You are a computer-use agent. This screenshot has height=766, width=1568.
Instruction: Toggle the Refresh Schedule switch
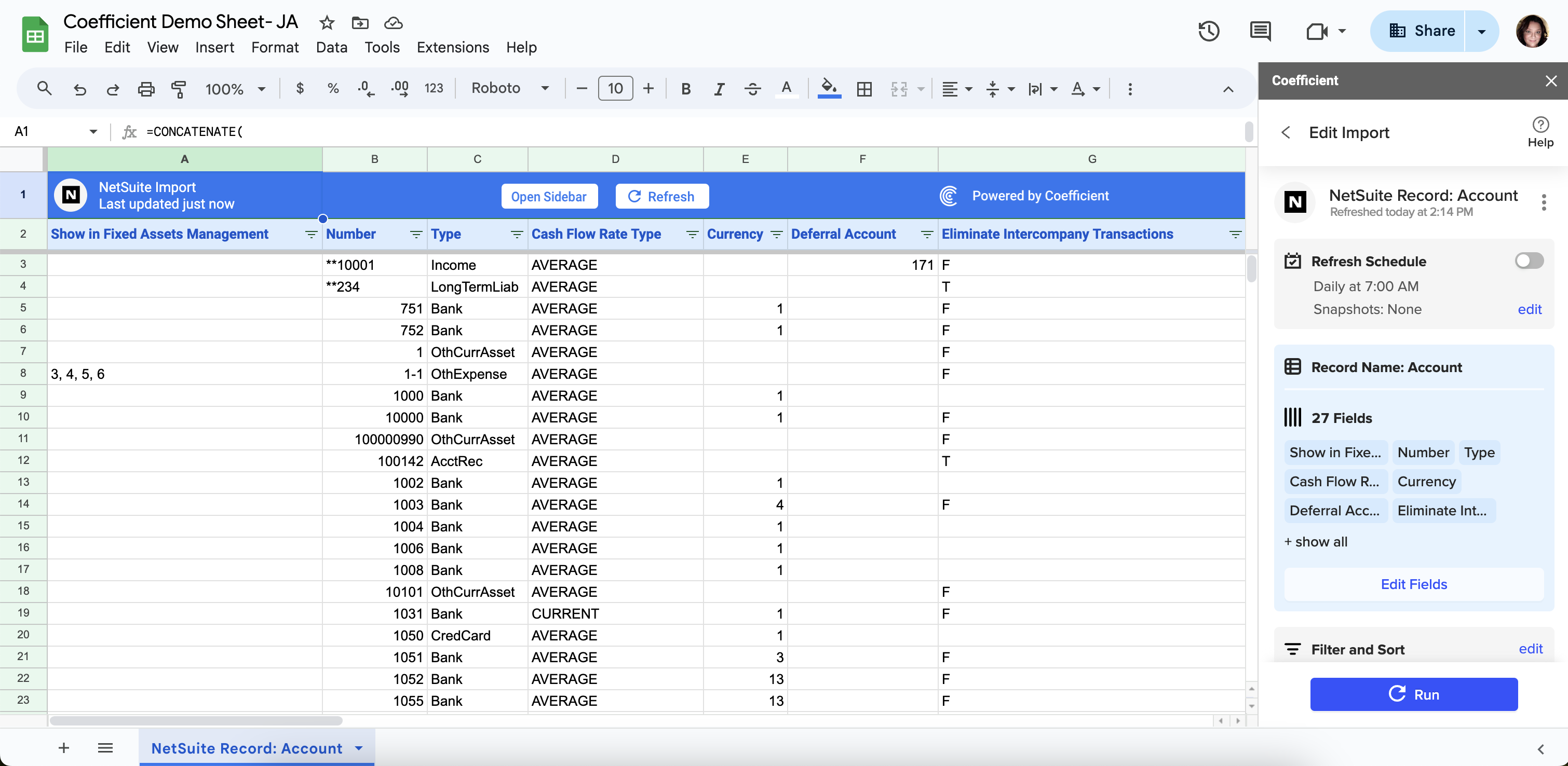tap(1529, 261)
